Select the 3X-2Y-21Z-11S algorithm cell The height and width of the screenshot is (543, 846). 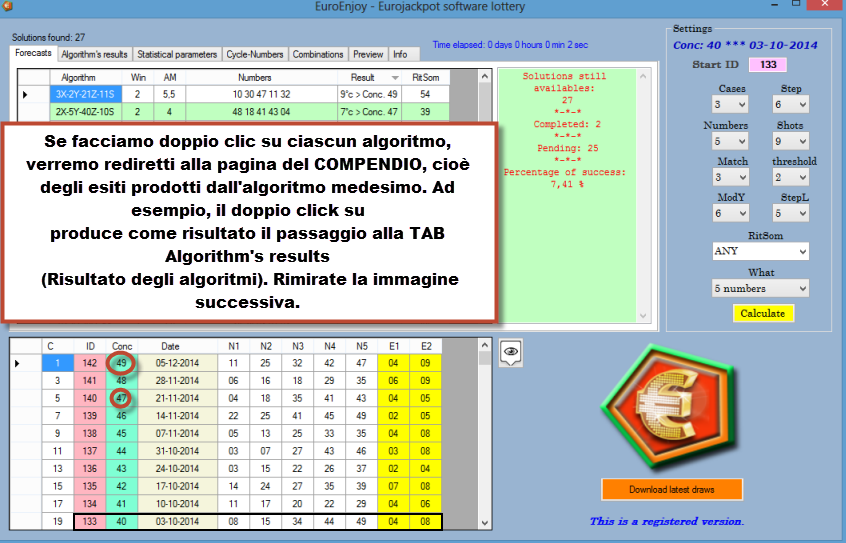(x=86, y=94)
